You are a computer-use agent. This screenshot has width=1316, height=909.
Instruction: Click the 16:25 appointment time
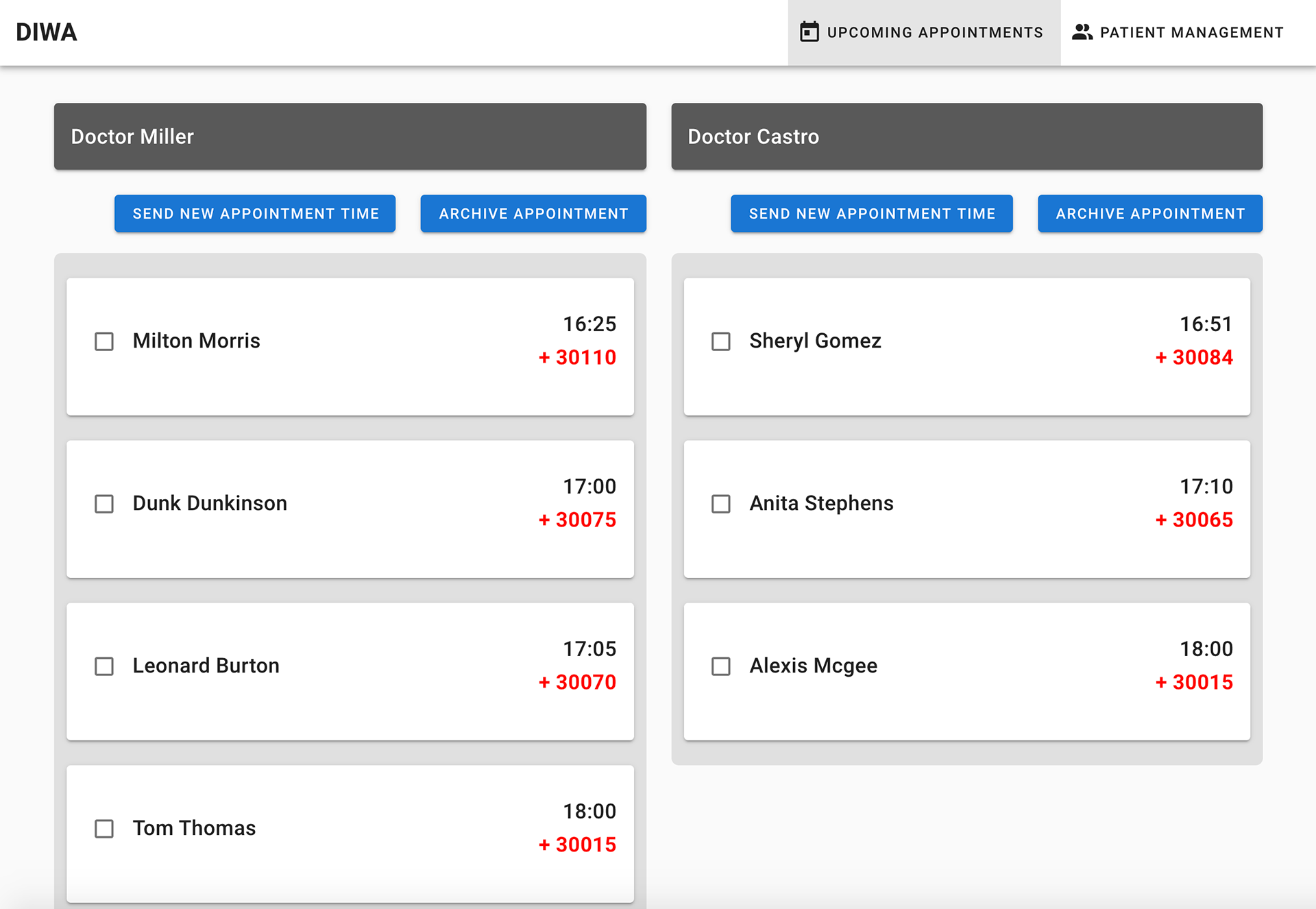pyautogui.click(x=589, y=324)
